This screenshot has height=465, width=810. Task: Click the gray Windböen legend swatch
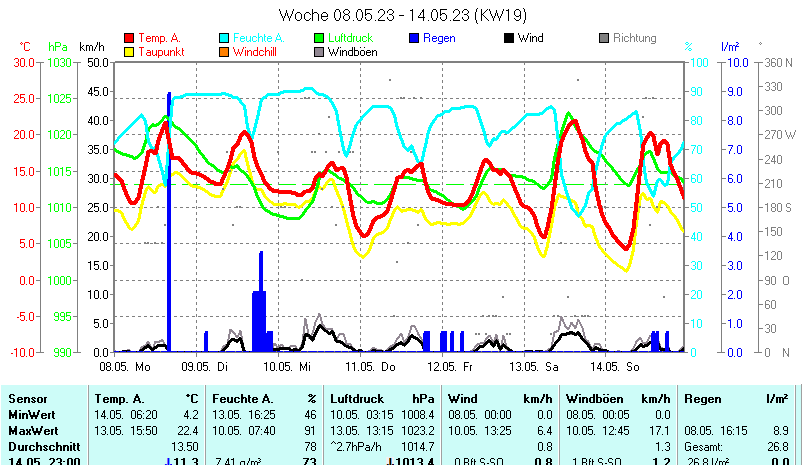(x=320, y=51)
